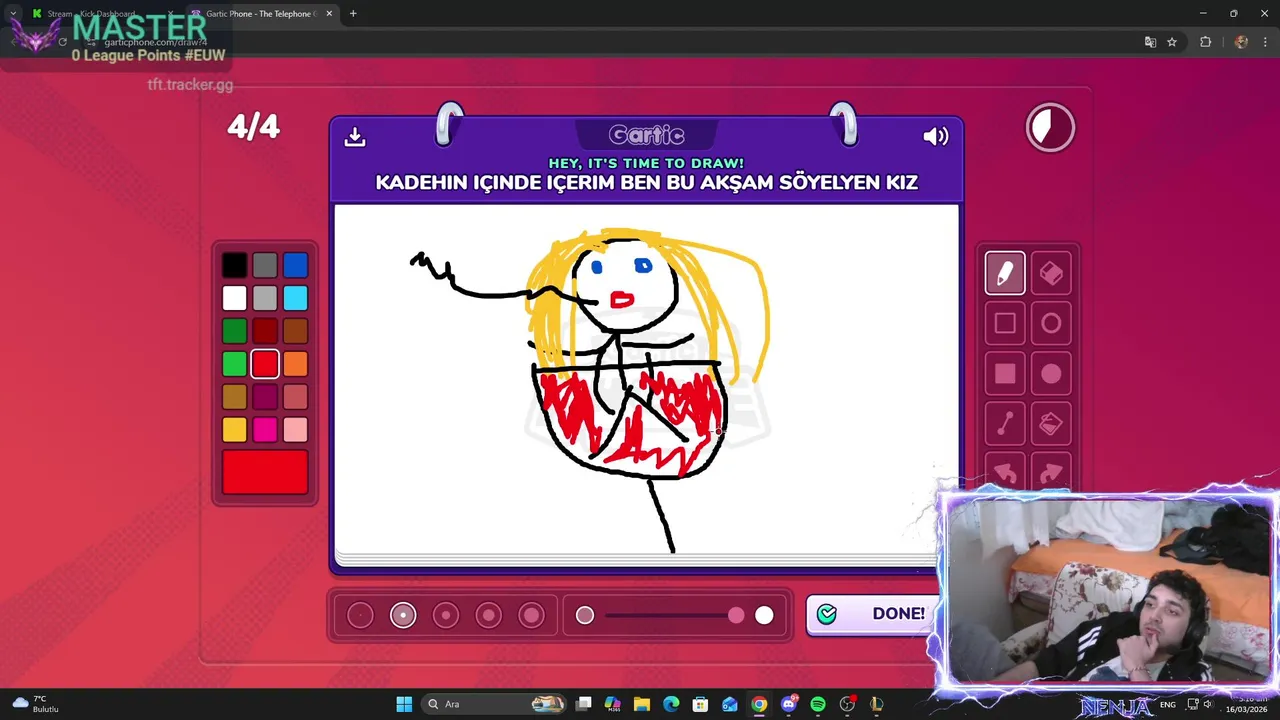Select the outlined rectangle tool

pos(1005,323)
